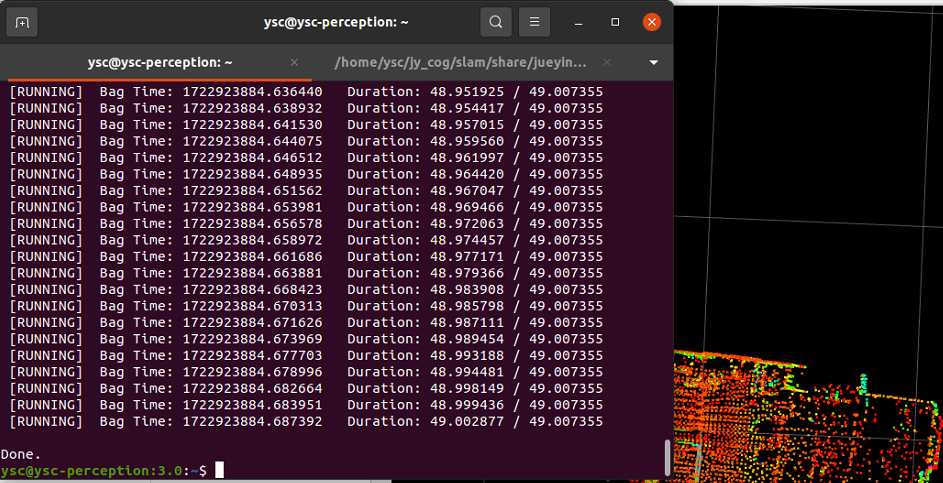Close the /home/ysc/jy_cog/slam tab
This screenshot has width=943, height=483.
(607, 63)
